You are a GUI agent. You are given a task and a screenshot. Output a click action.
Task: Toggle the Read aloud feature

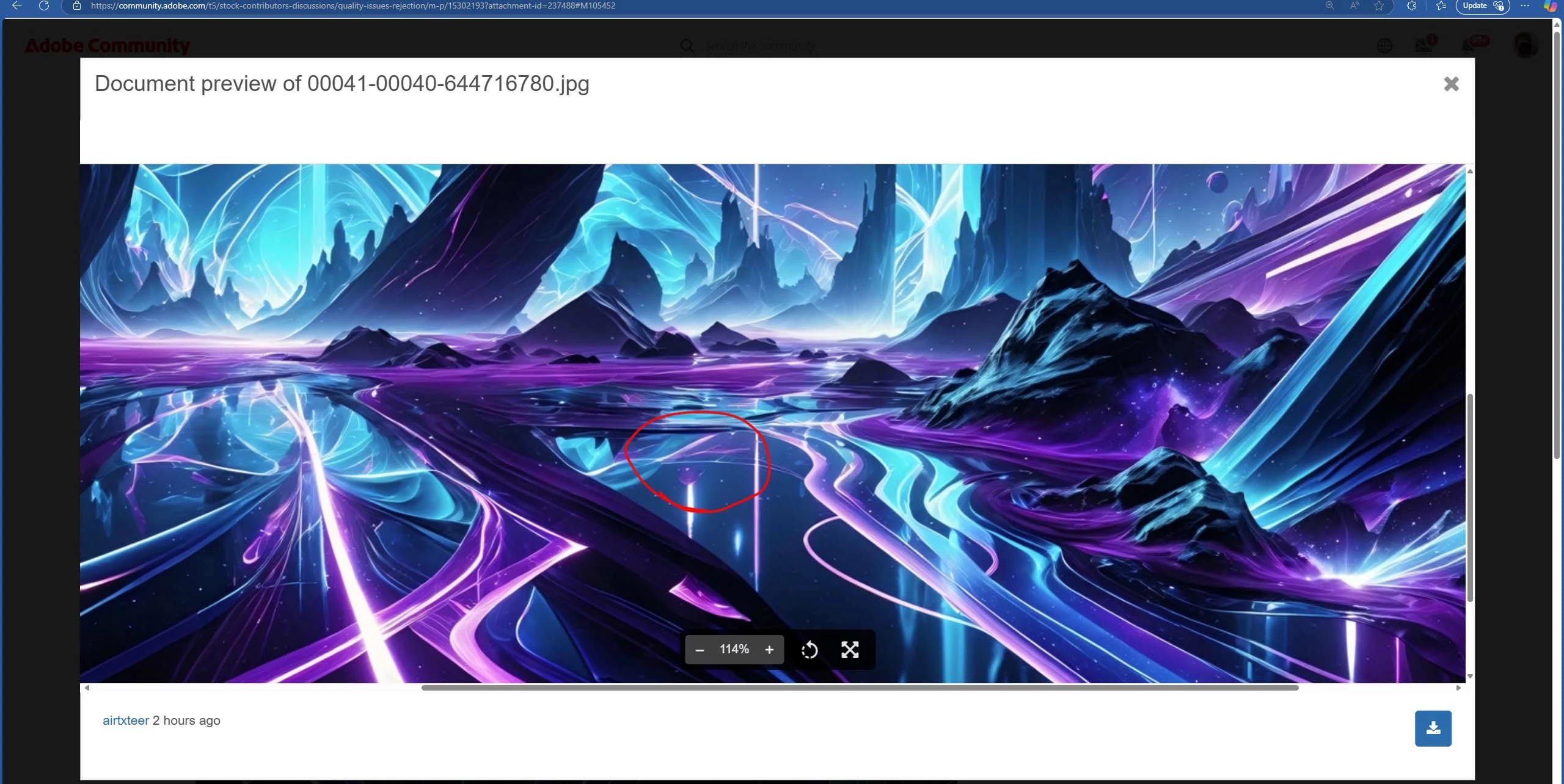1354,5
